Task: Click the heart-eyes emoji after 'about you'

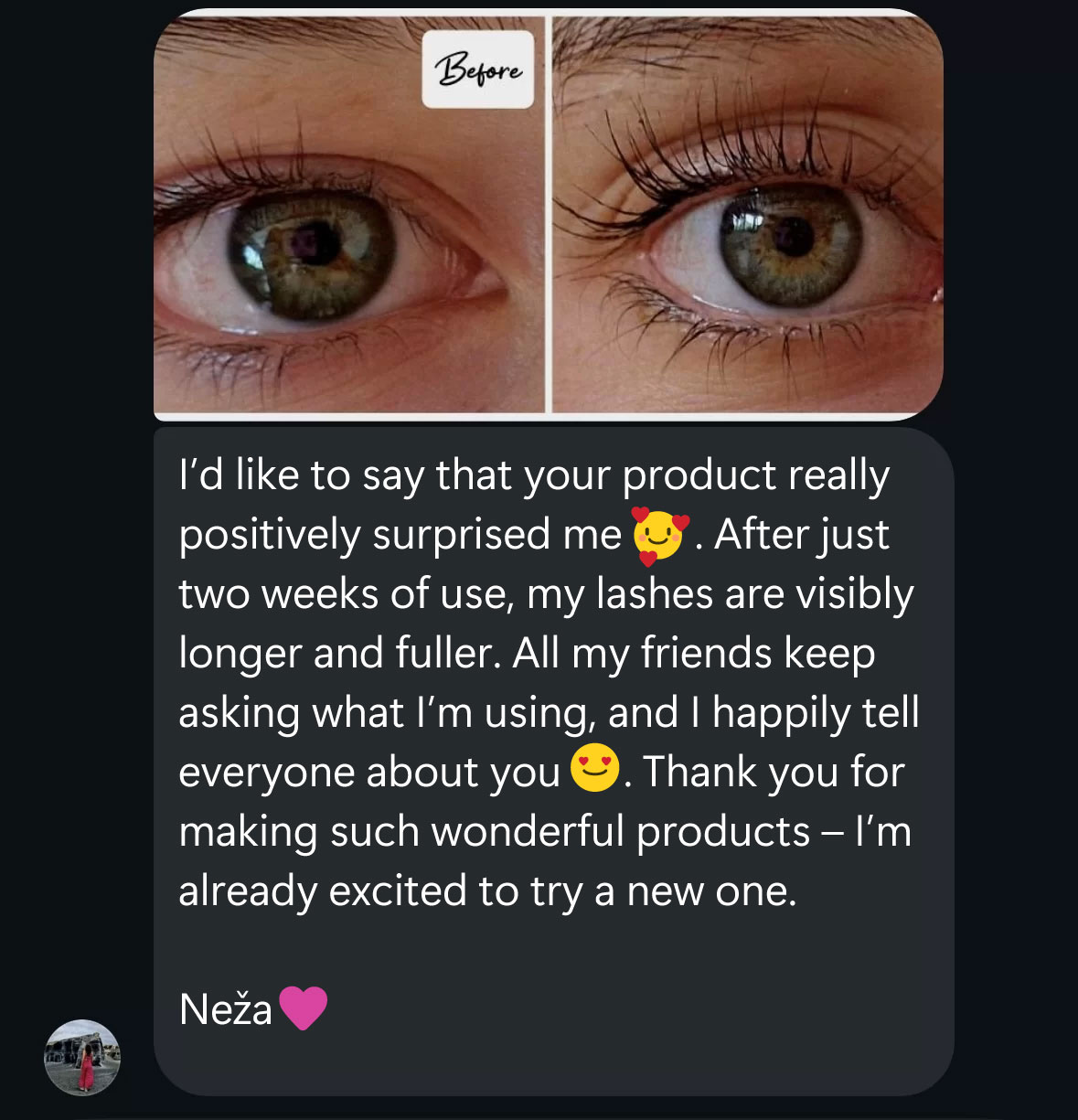Action: pos(594,768)
